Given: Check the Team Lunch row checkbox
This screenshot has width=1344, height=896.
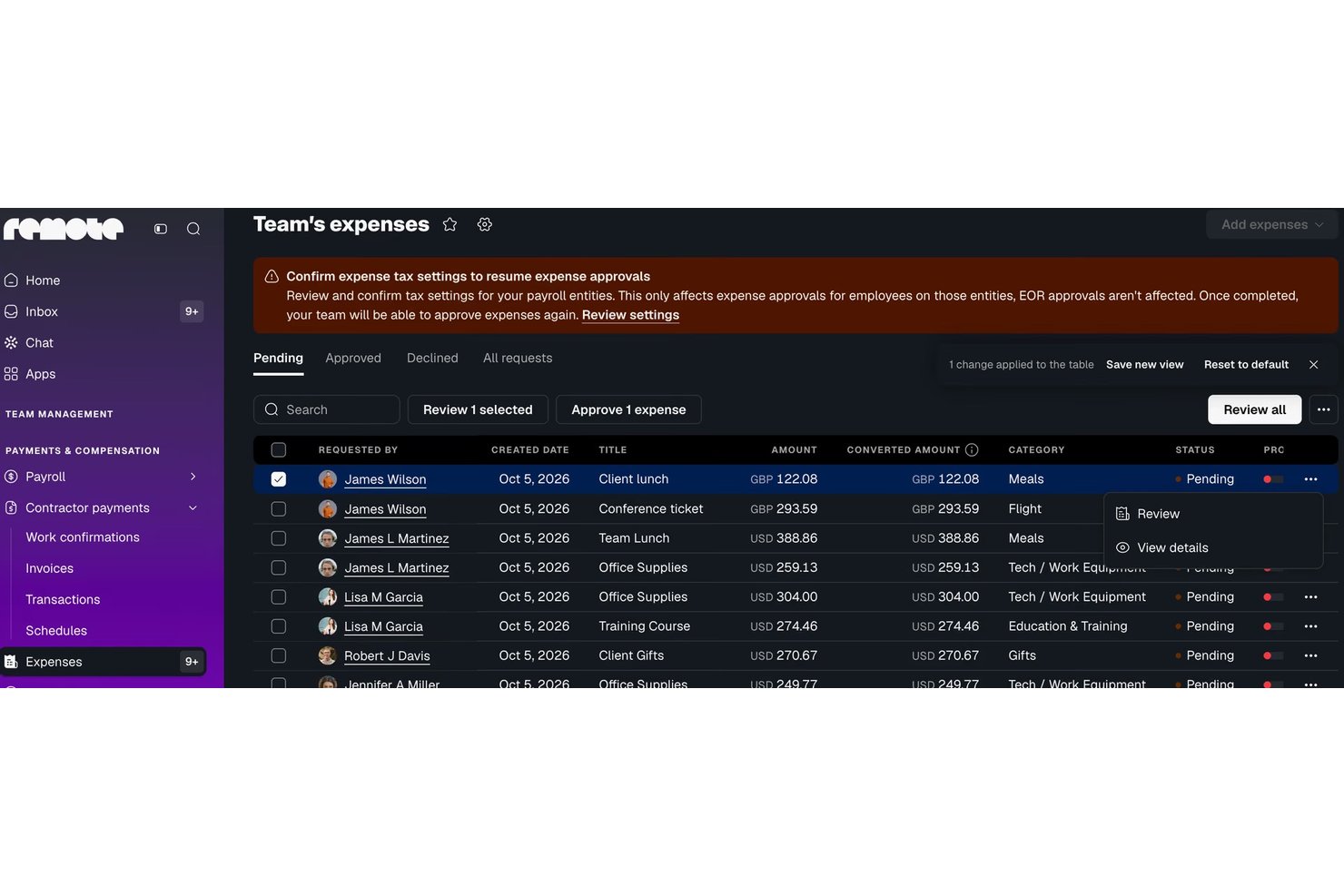Looking at the screenshot, I should coord(279,538).
